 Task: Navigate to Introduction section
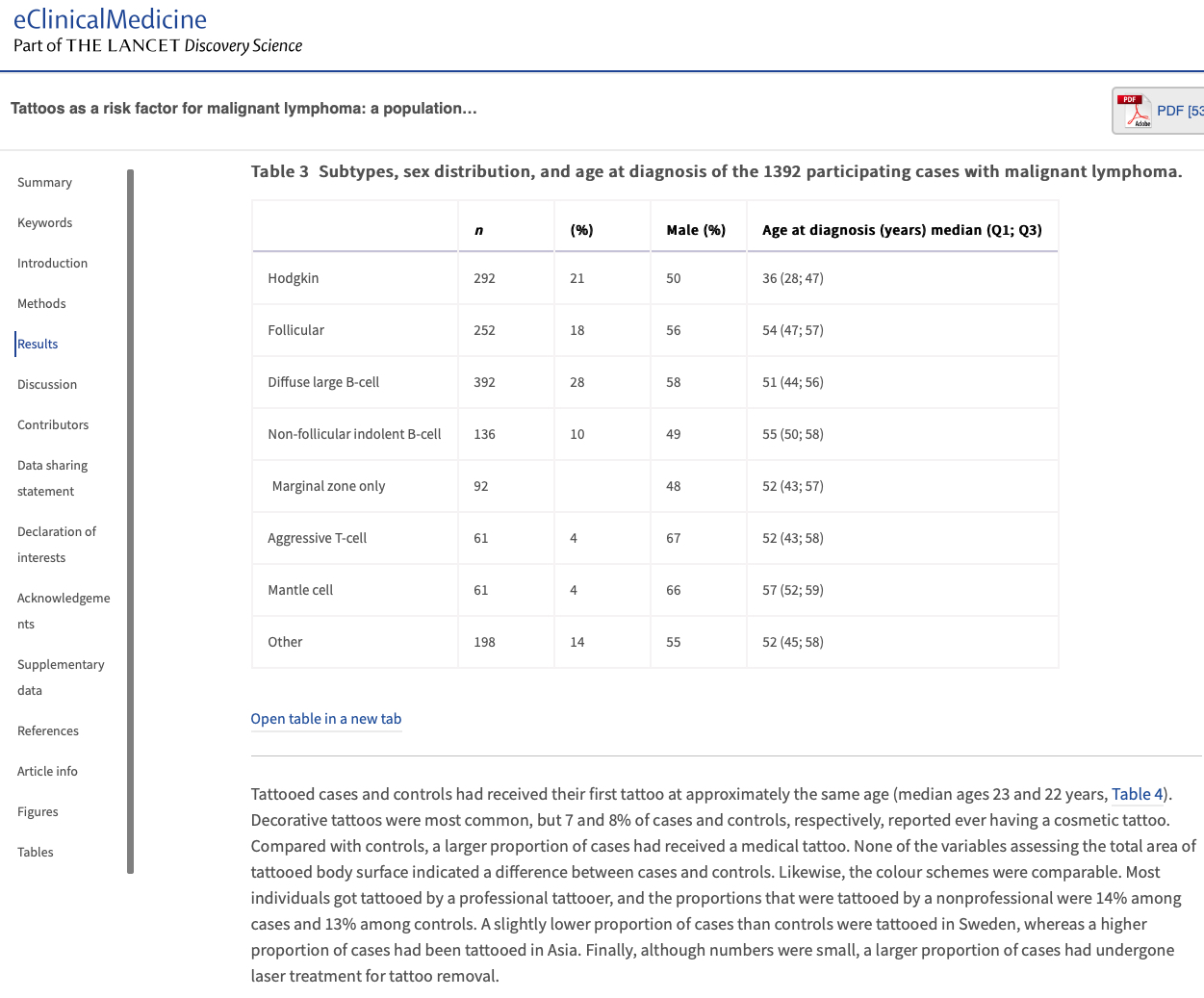(x=52, y=263)
